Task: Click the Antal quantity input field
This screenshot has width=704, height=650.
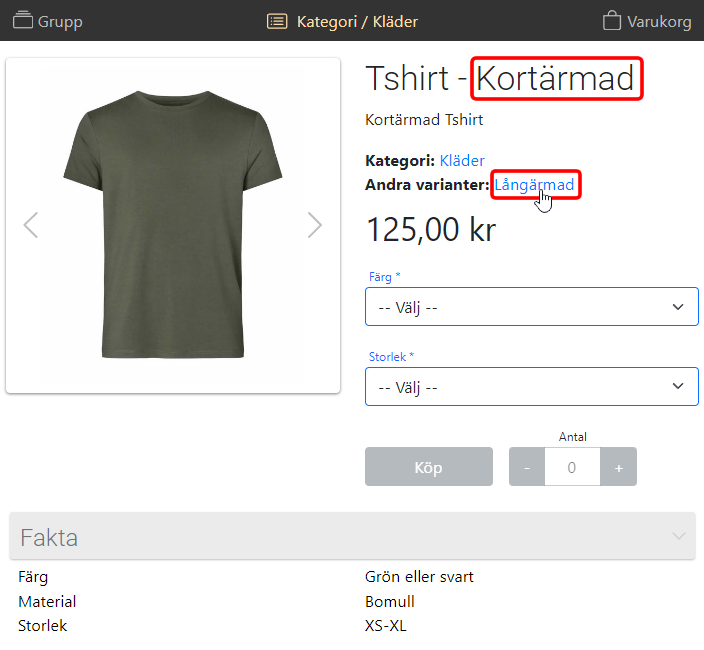Action: (x=572, y=467)
